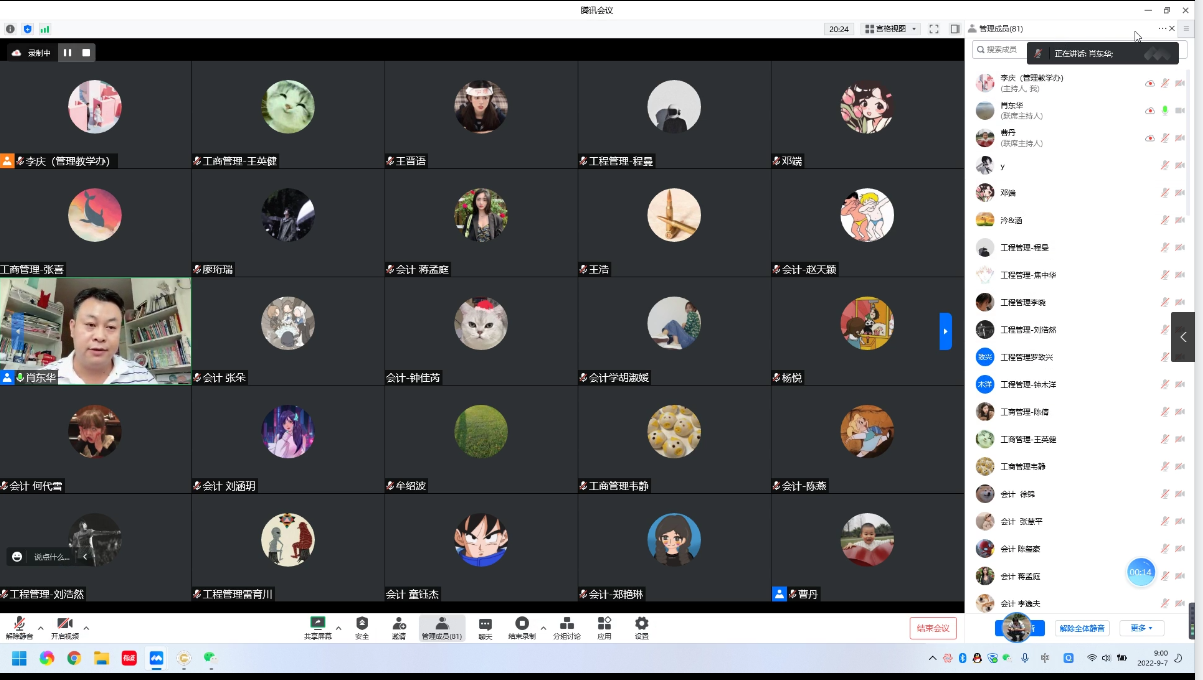Click the 应用 apps icon
1203x680 pixels.
pos(604,626)
